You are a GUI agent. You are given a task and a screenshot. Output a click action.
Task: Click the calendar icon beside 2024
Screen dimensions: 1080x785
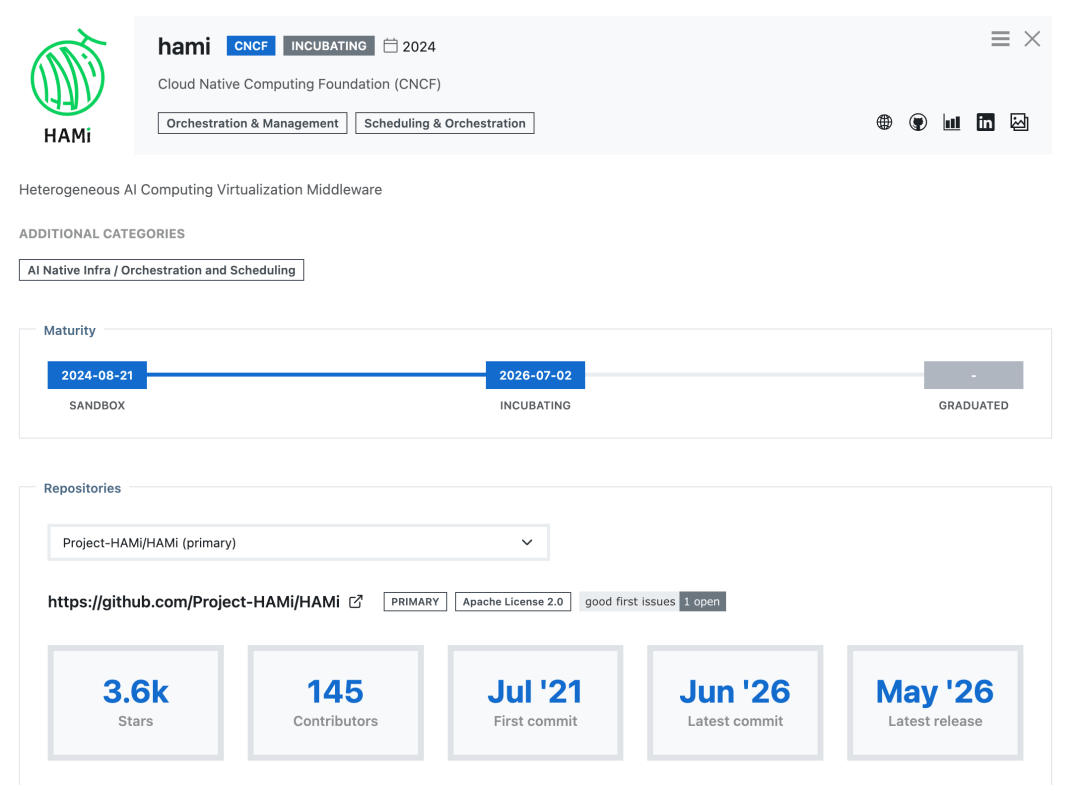point(391,45)
